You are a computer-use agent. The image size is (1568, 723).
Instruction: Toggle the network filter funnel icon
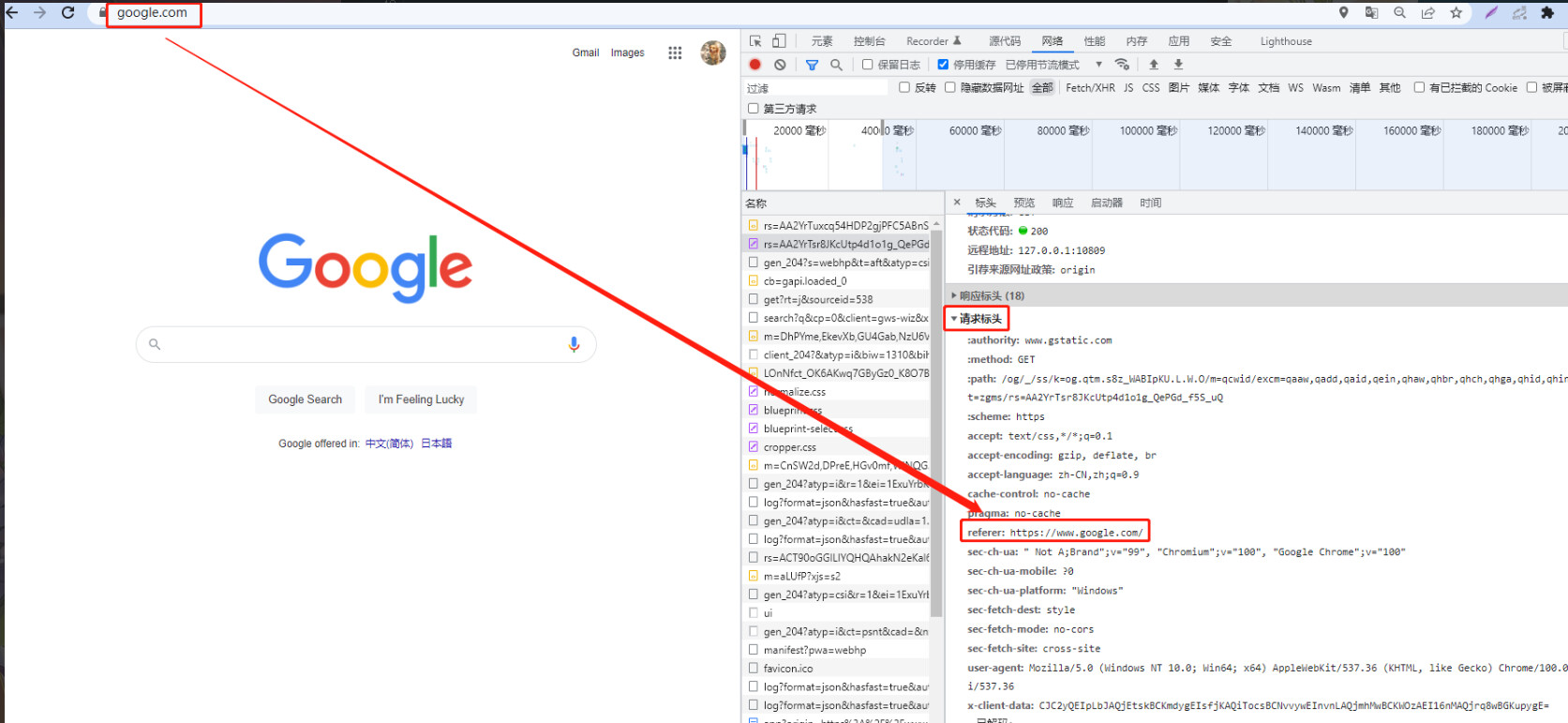point(812,65)
